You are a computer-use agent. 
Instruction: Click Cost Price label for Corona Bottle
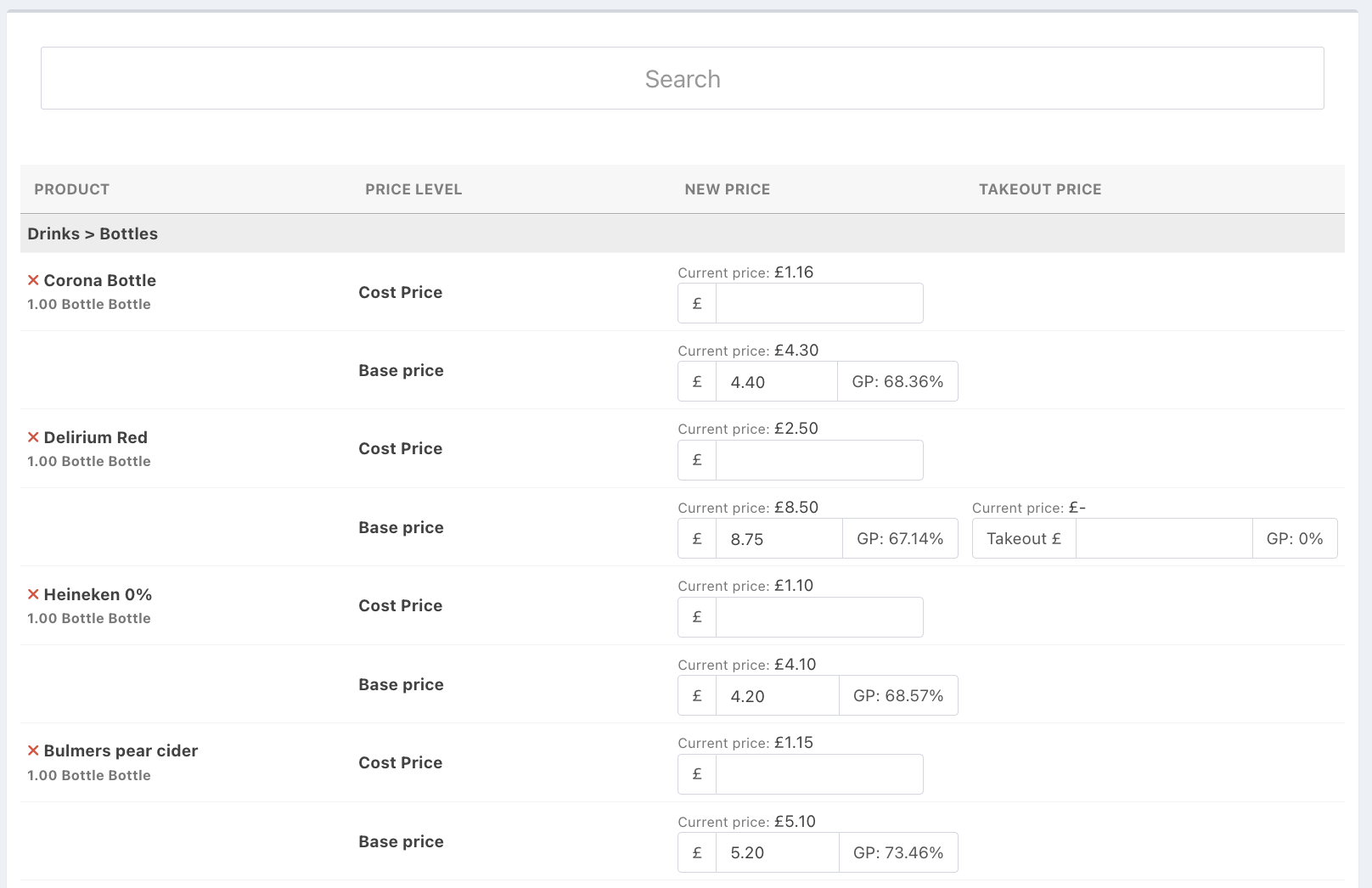pyautogui.click(x=401, y=292)
